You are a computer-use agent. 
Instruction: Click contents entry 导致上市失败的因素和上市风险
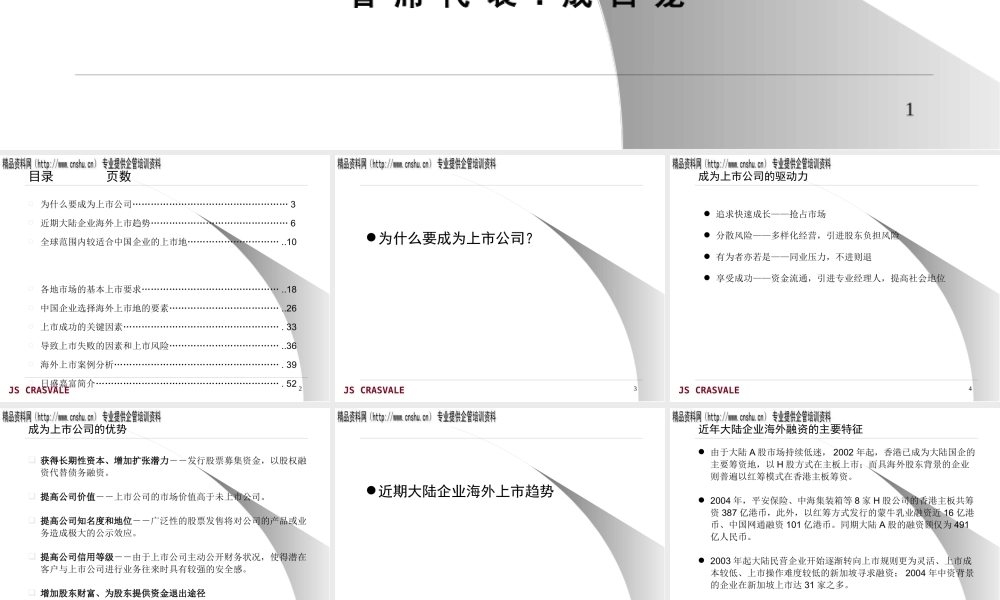click(168, 346)
